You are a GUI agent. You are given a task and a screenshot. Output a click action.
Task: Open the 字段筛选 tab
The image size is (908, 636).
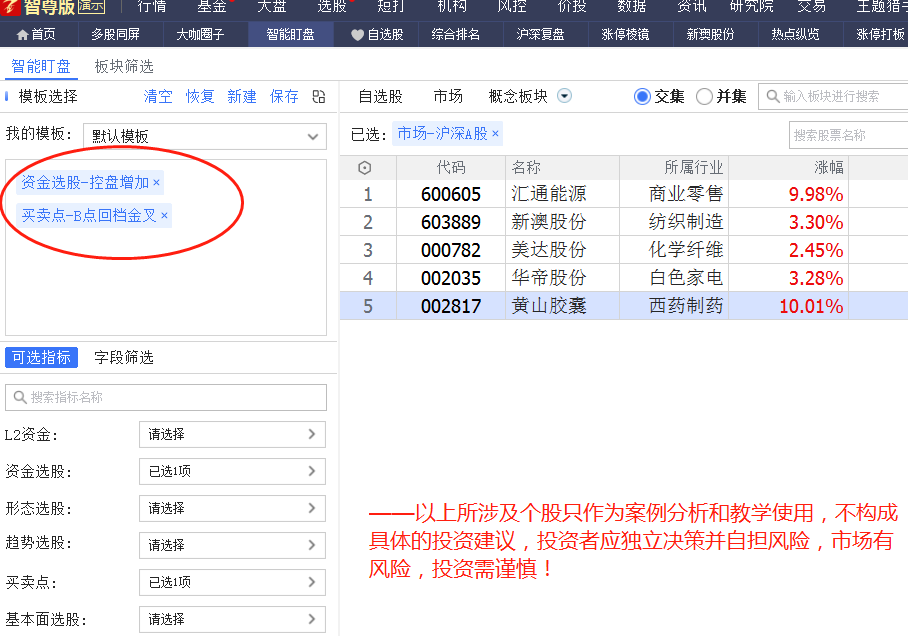[x=124, y=357]
